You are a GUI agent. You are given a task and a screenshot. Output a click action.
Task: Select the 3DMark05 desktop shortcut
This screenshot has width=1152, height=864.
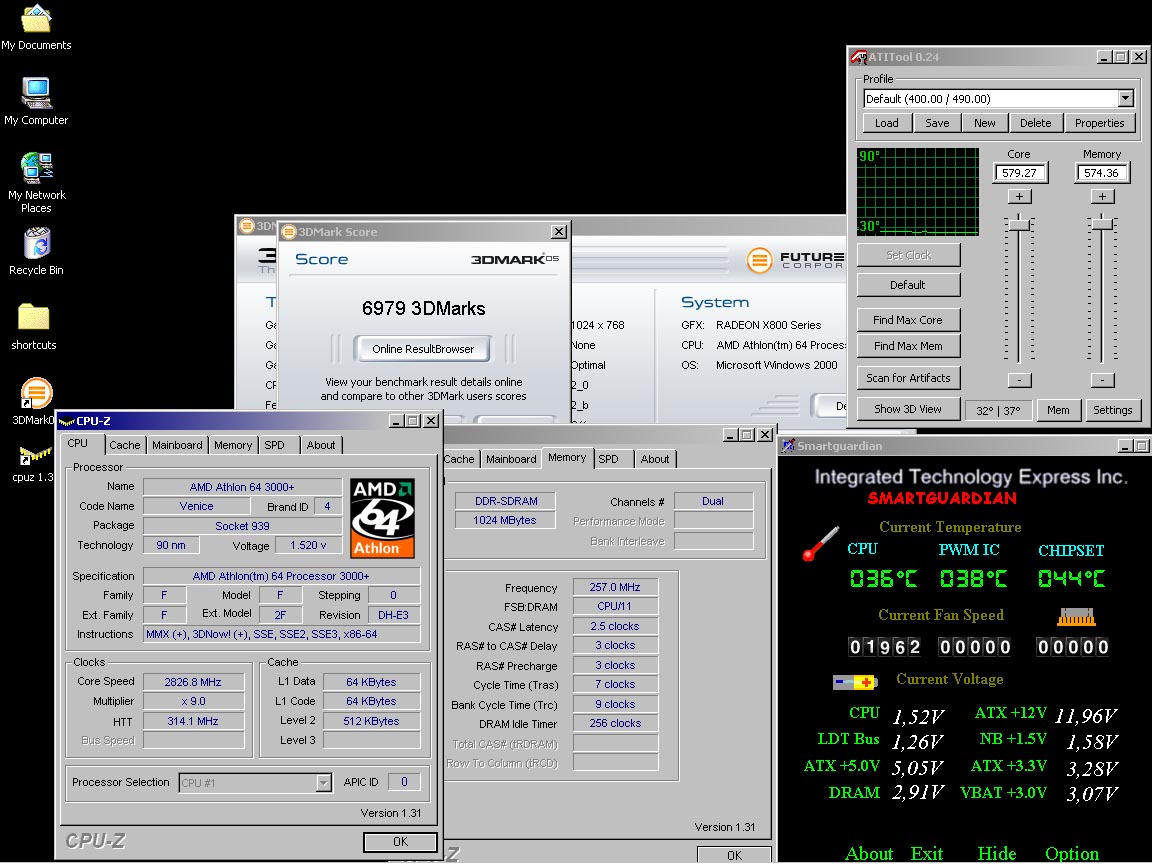pyautogui.click(x=35, y=401)
